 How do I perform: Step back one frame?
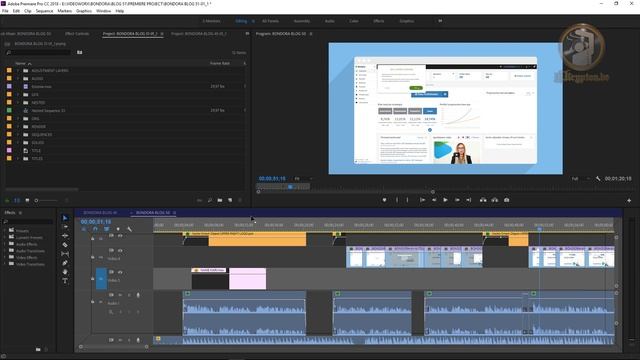point(434,200)
